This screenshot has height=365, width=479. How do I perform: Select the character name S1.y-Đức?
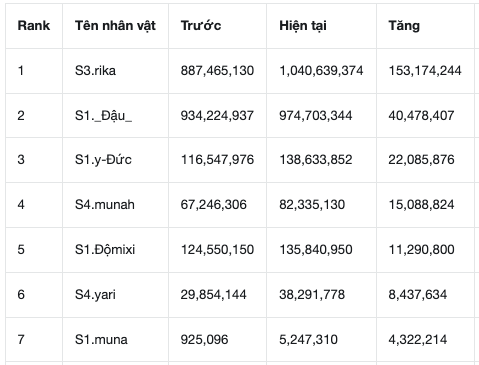[x=103, y=160]
